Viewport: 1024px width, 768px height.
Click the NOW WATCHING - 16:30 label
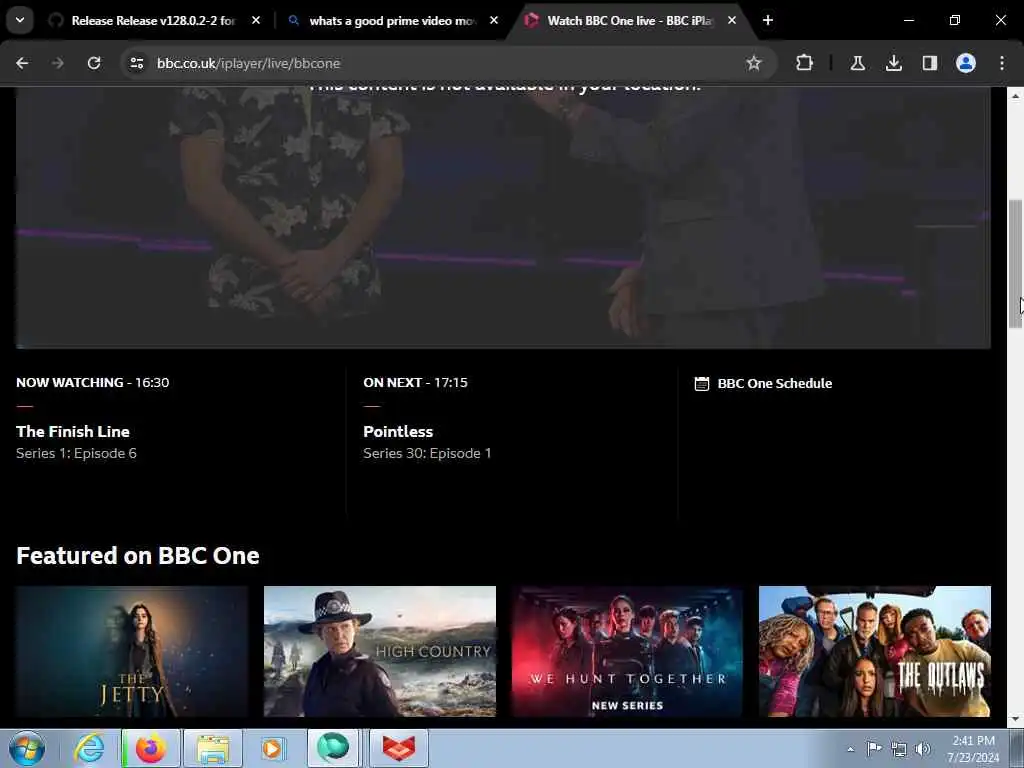click(93, 383)
